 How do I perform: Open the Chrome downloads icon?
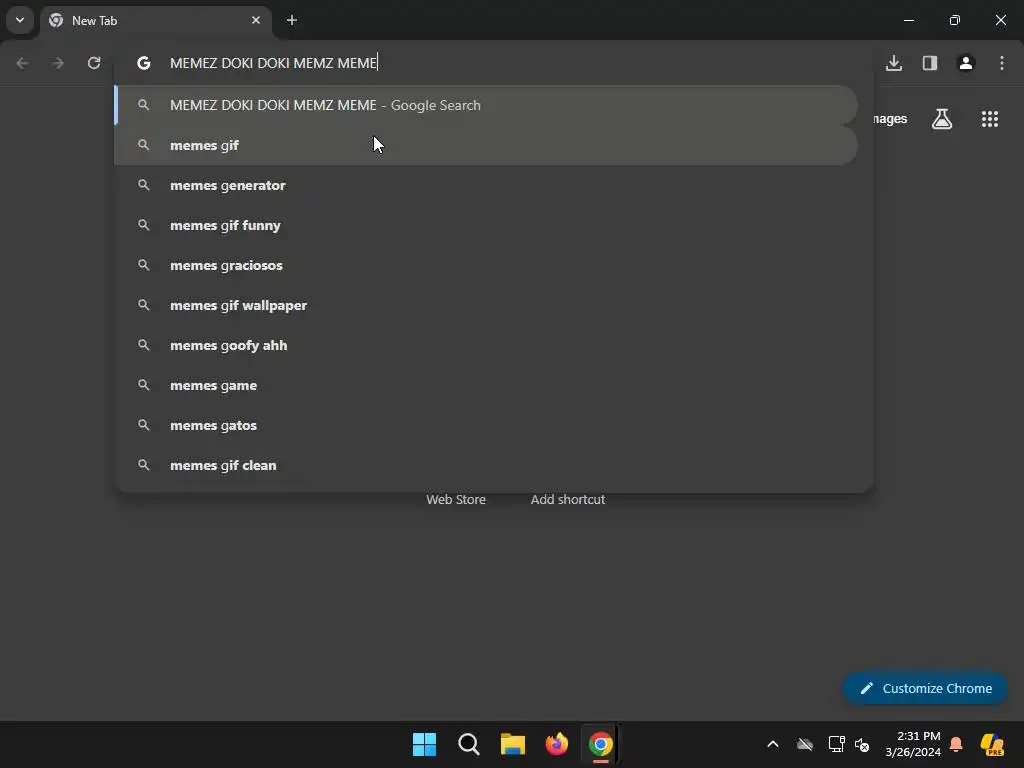(x=894, y=63)
